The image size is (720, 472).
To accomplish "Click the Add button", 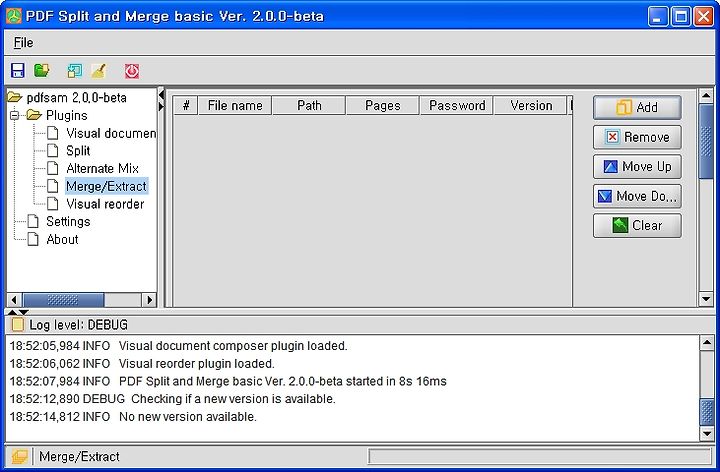I will click(637, 107).
